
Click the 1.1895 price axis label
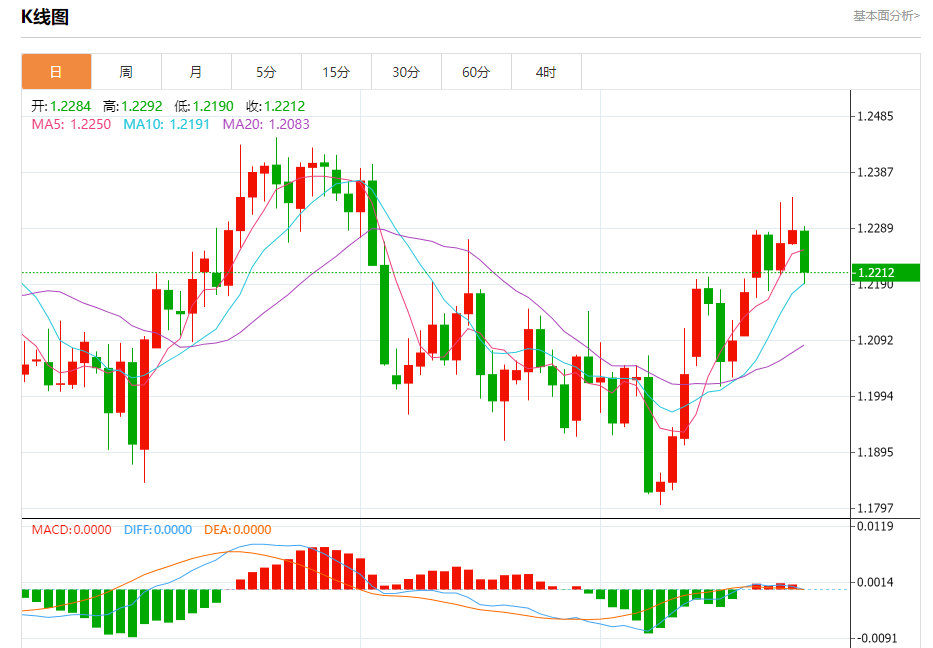[x=875, y=452]
